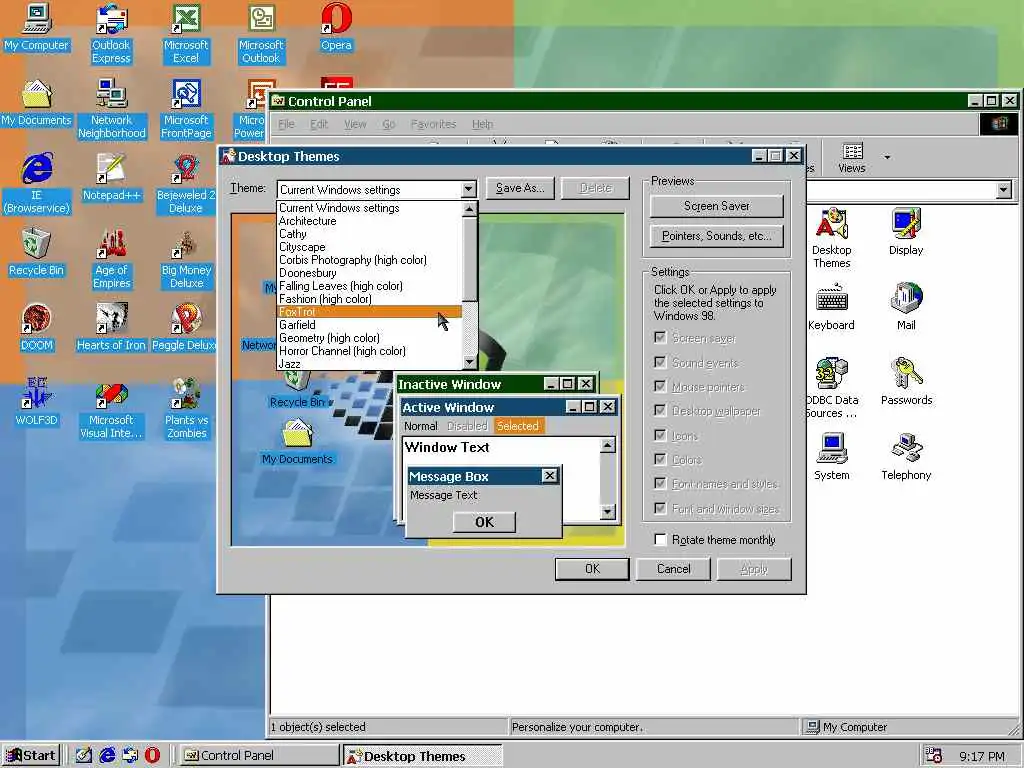Image resolution: width=1024 pixels, height=768 pixels.
Task: Toggle the Mouse pointers checkbox
Action: 660,386
